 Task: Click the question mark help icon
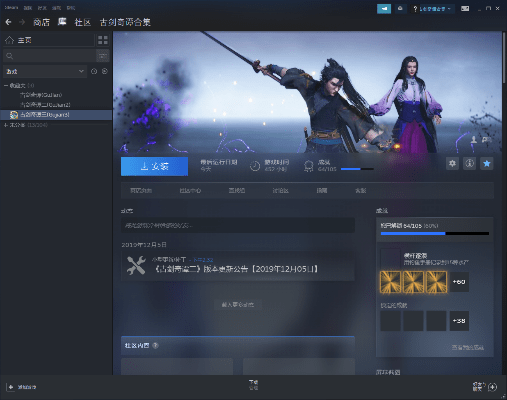tap(415, 9)
